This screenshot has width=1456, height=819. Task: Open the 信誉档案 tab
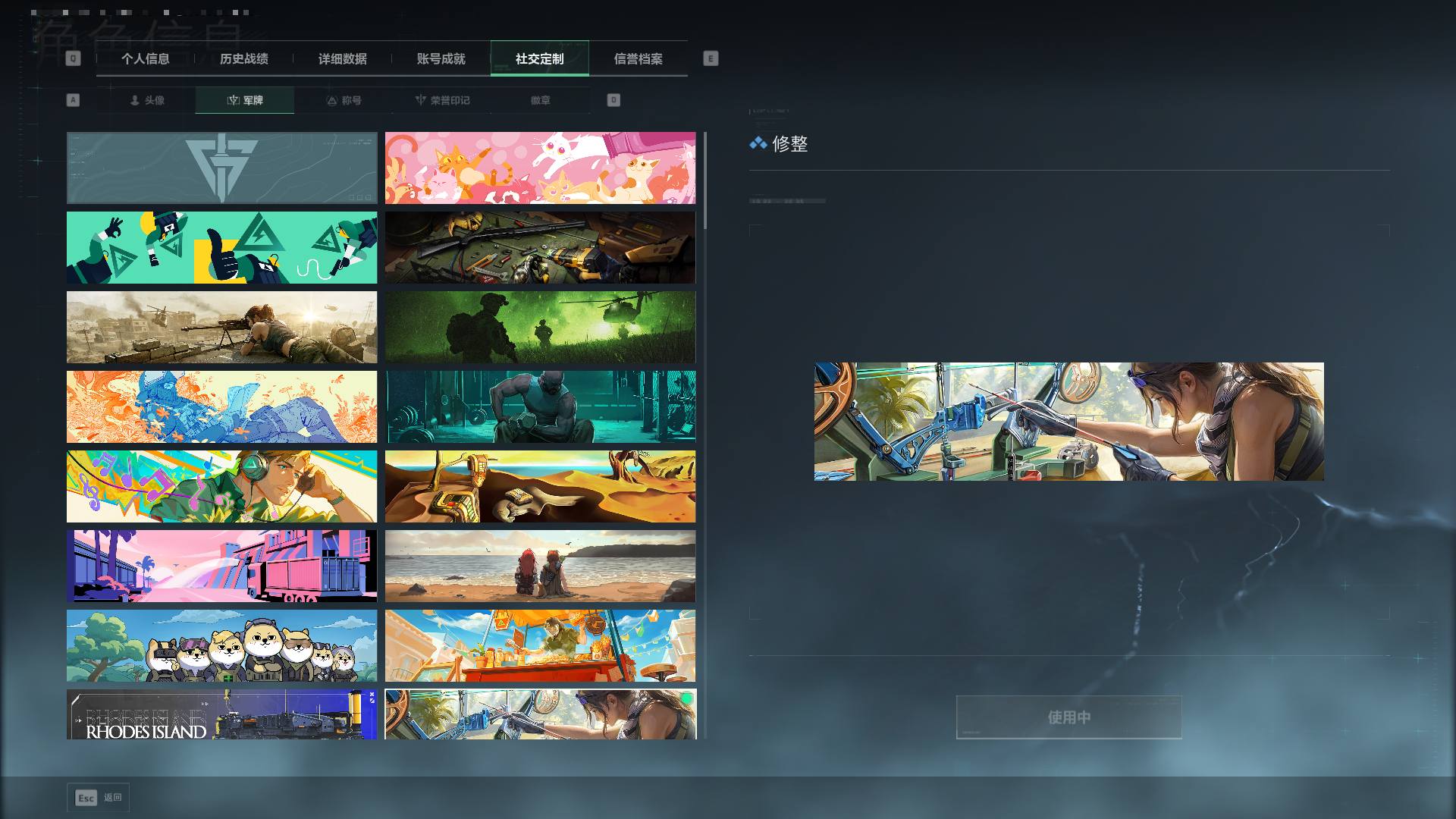click(x=639, y=58)
